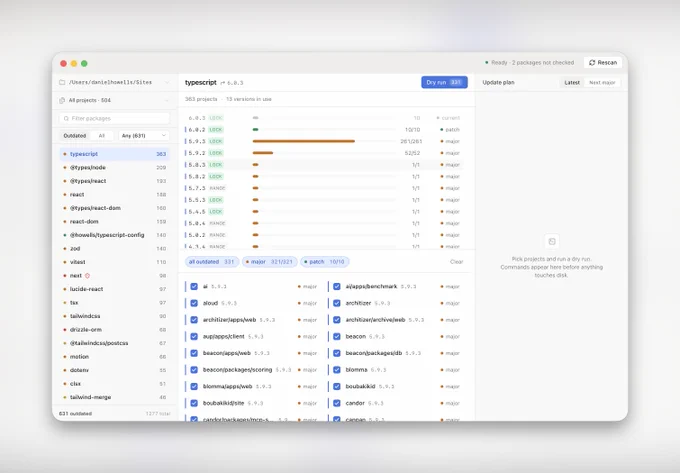Screen dimensions: 680x473
Task: Click the arrow icon before 6.0.3 in header
Action: (222, 83)
